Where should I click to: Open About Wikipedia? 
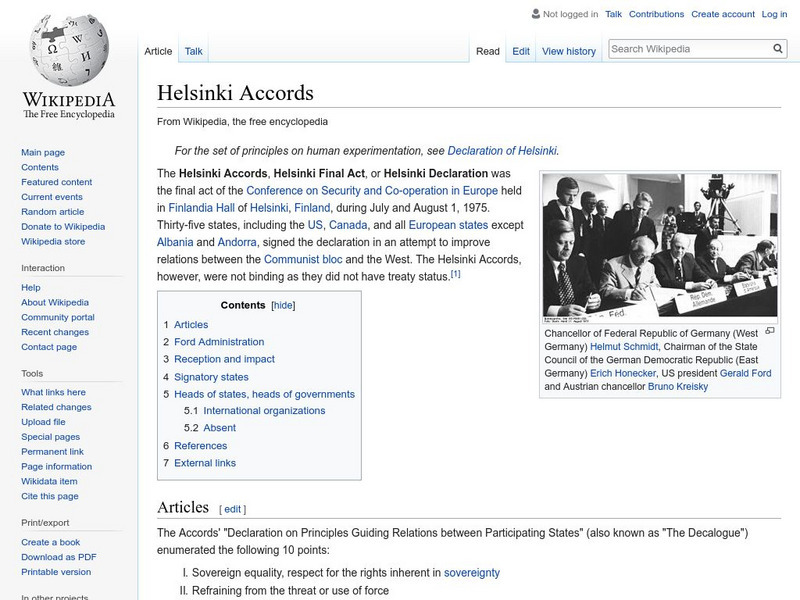tap(55, 303)
